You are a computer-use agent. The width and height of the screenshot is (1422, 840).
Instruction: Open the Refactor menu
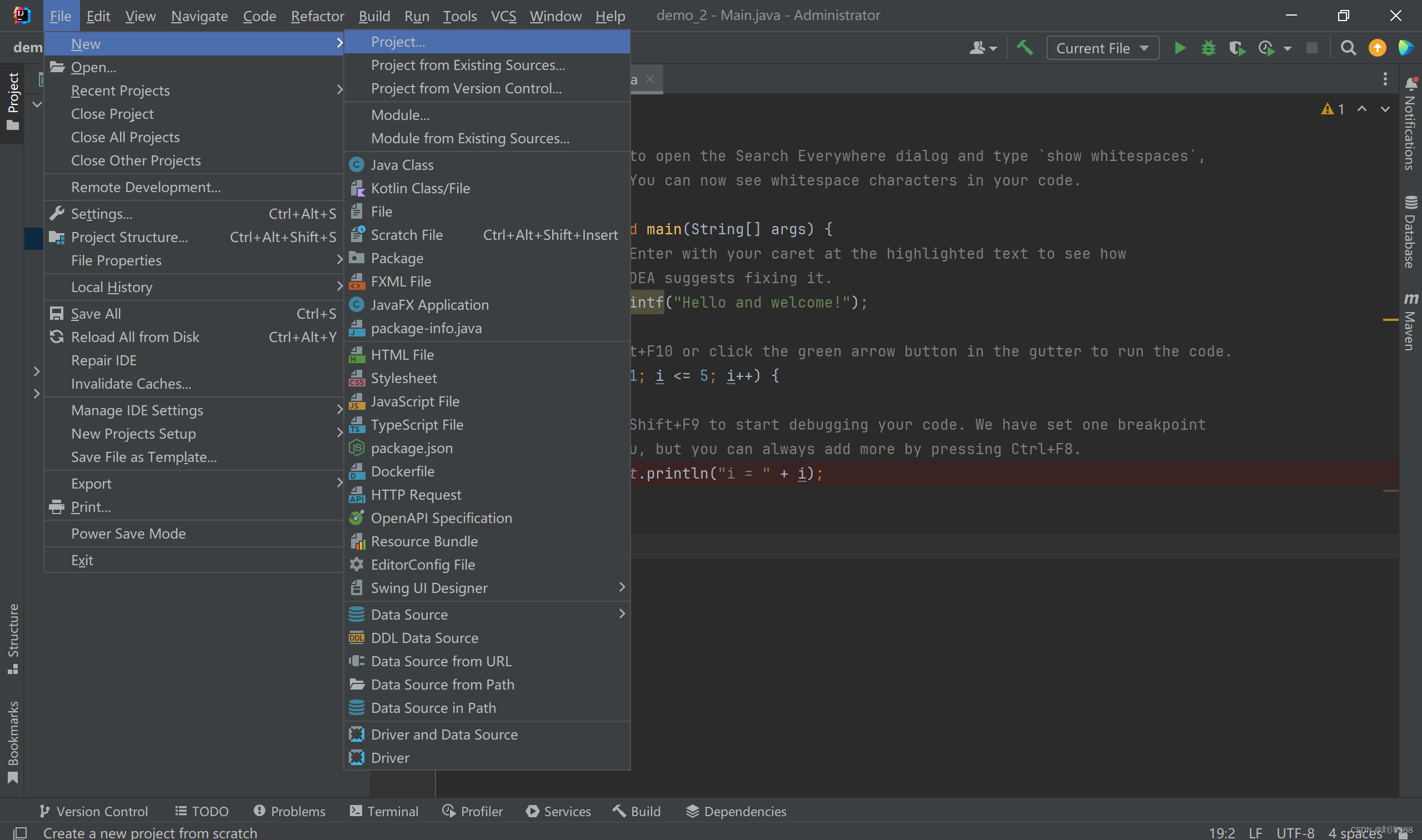pos(317,16)
